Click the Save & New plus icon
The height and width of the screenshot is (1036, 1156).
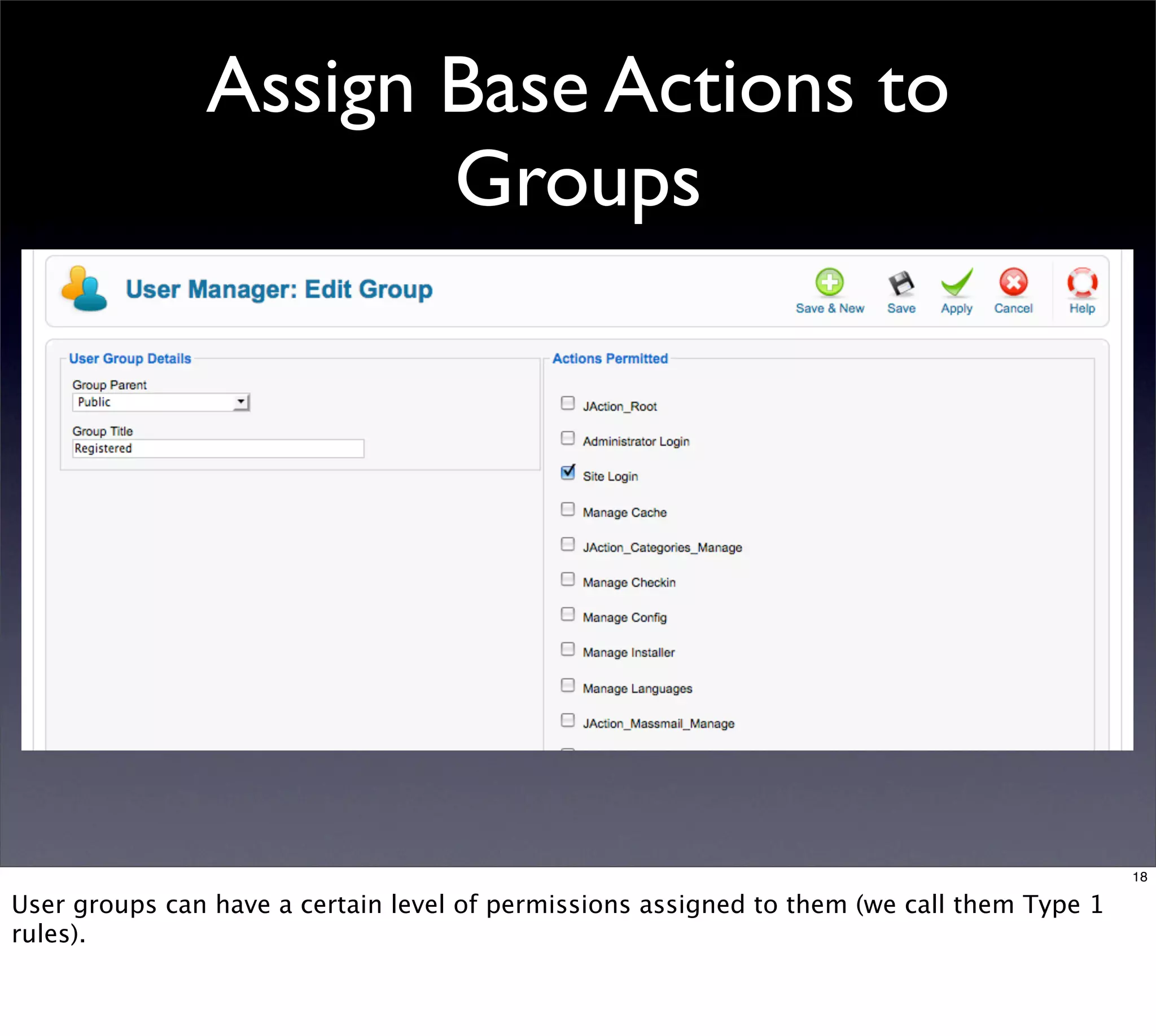(829, 282)
